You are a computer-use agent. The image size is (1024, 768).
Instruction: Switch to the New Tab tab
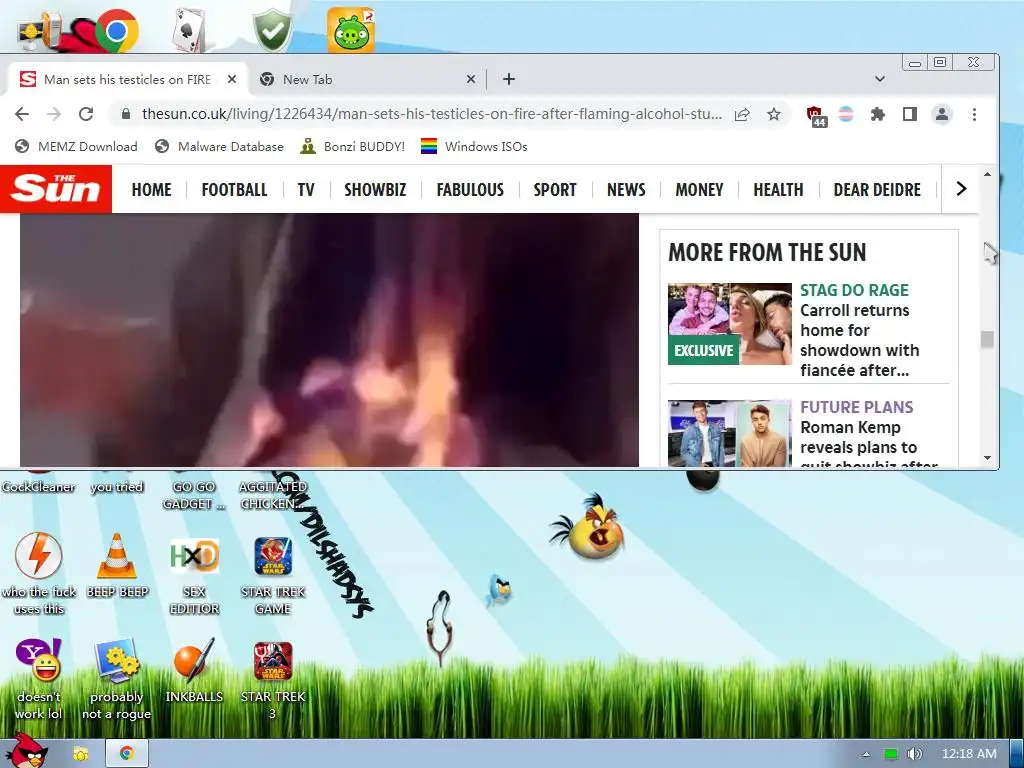click(x=366, y=79)
